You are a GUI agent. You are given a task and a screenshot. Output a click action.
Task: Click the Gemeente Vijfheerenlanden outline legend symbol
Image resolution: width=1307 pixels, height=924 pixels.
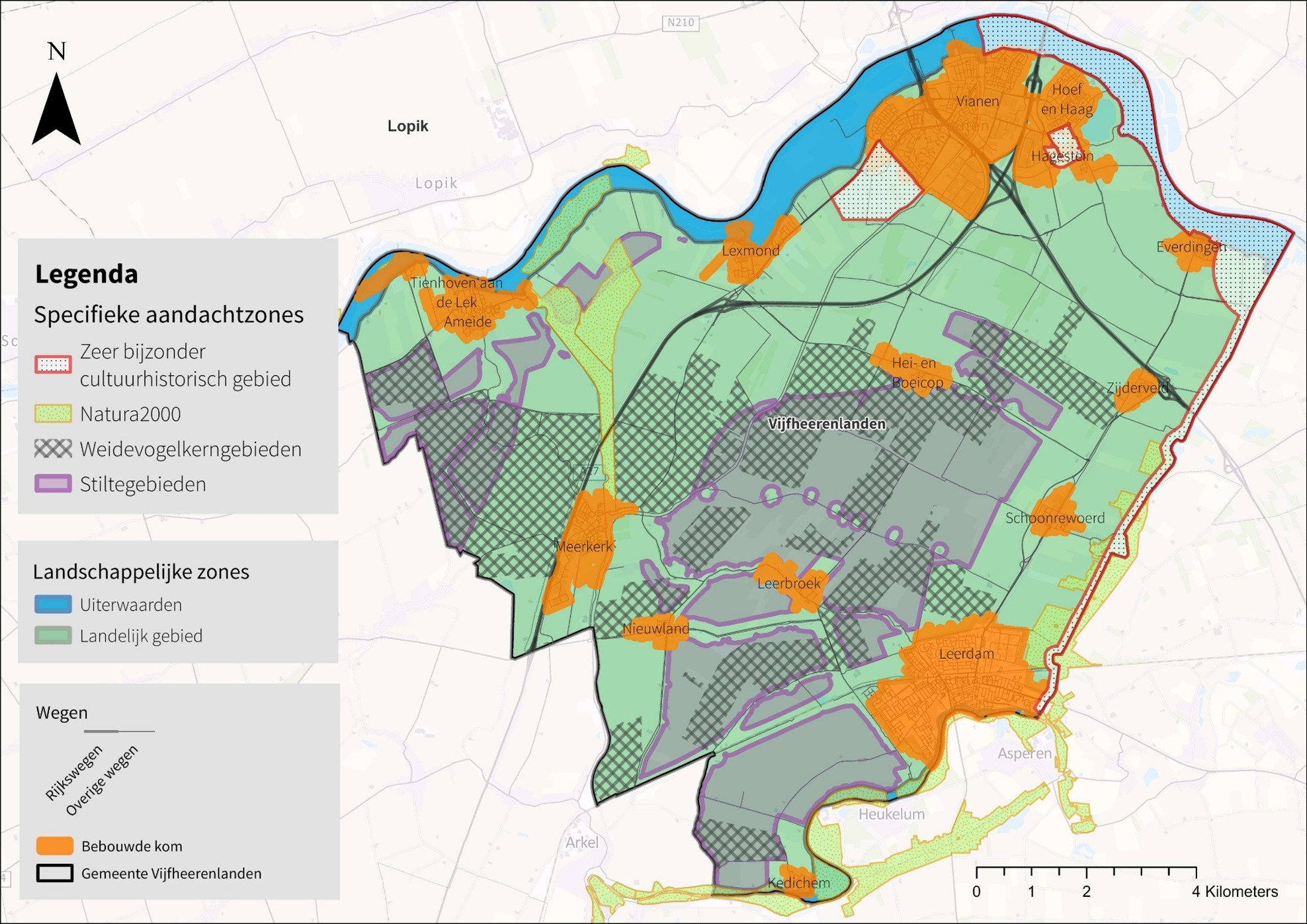click(x=55, y=873)
